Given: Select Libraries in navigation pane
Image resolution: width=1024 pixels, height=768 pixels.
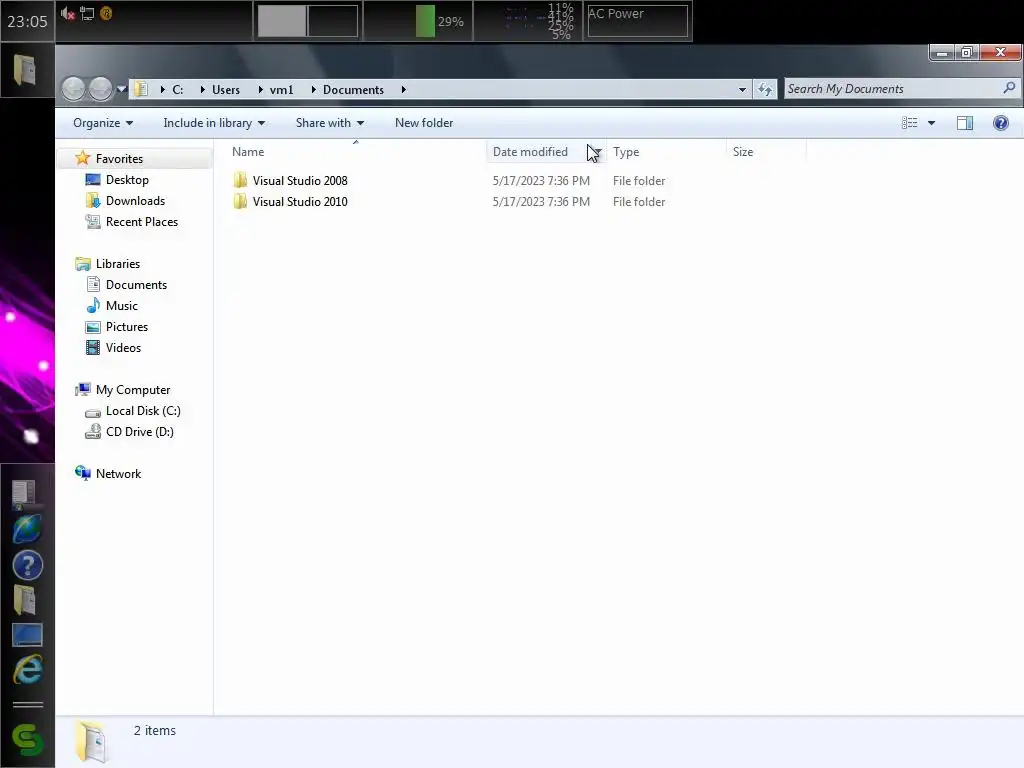Looking at the screenshot, I should [118, 264].
